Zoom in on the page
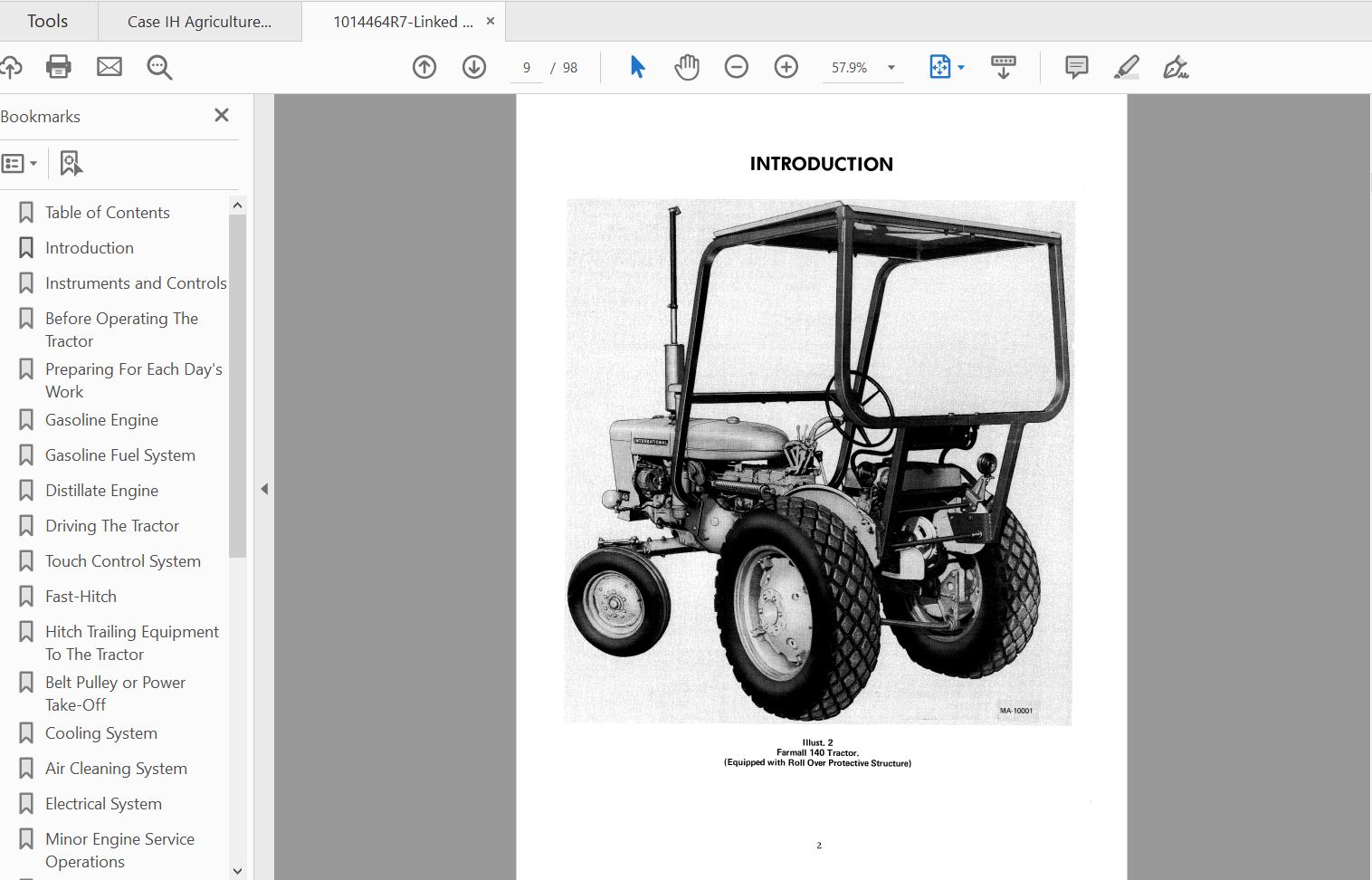 [786, 66]
